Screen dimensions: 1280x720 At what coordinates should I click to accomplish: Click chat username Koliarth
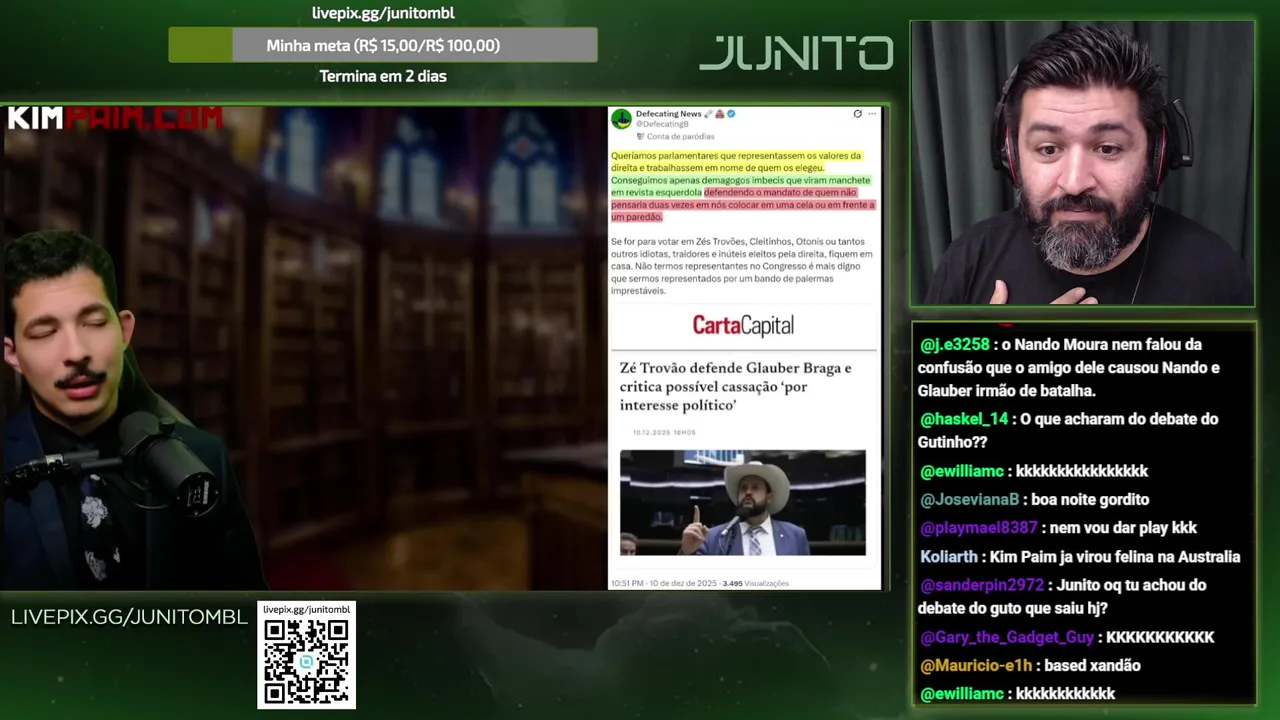949,557
